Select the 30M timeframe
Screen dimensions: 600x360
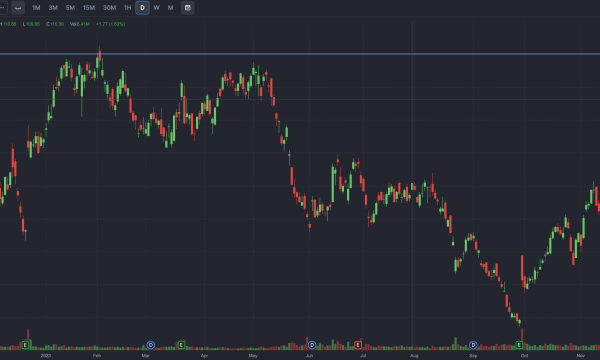click(109, 8)
